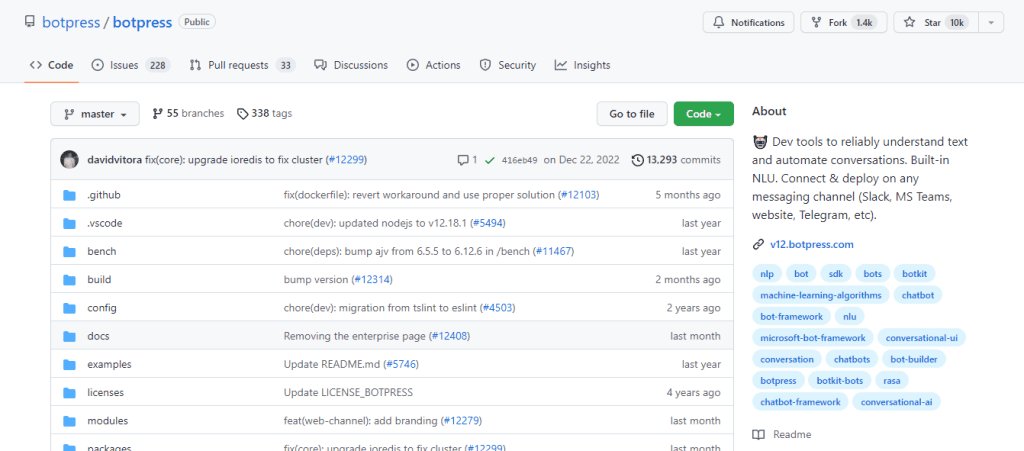The height and width of the screenshot is (451, 1024).
Task: Click the bell icon in Notifications
Action: click(x=718, y=22)
